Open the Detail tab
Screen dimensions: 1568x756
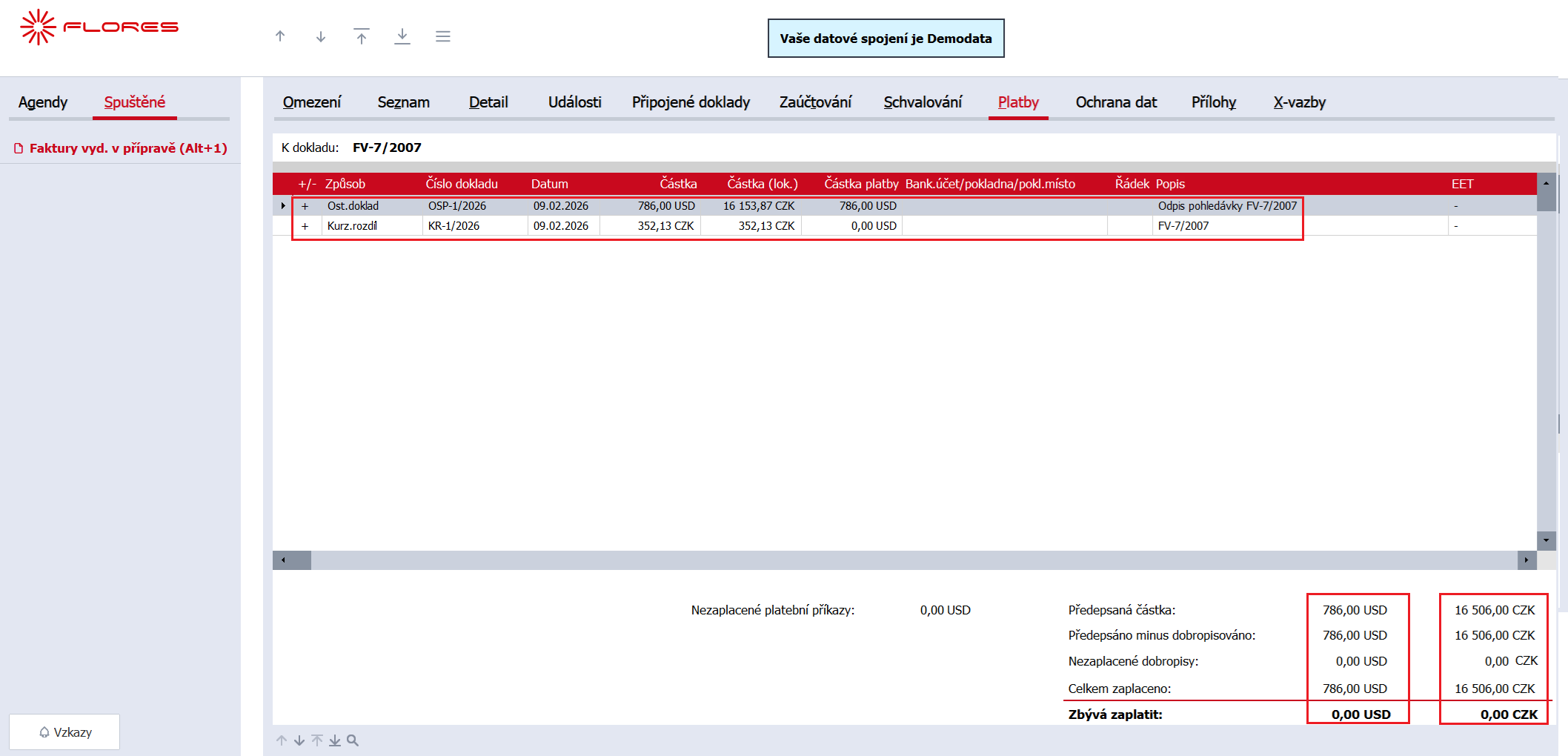(488, 102)
